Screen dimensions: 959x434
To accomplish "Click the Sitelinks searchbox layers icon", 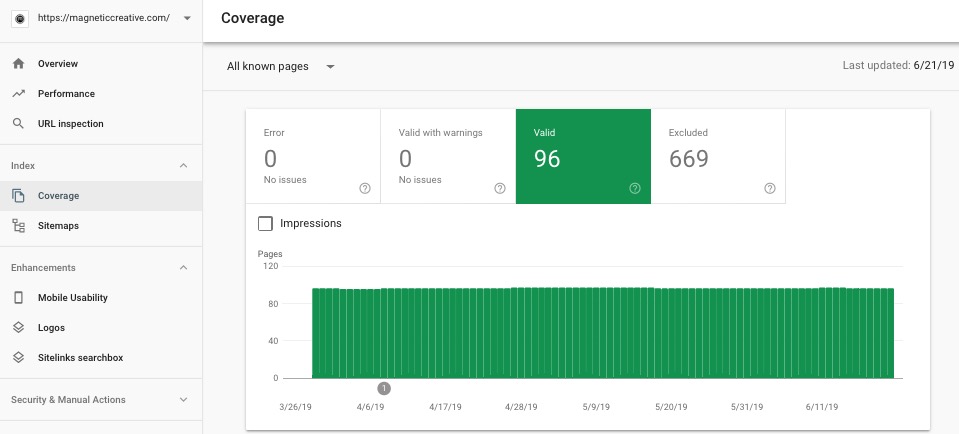I will coord(18,358).
